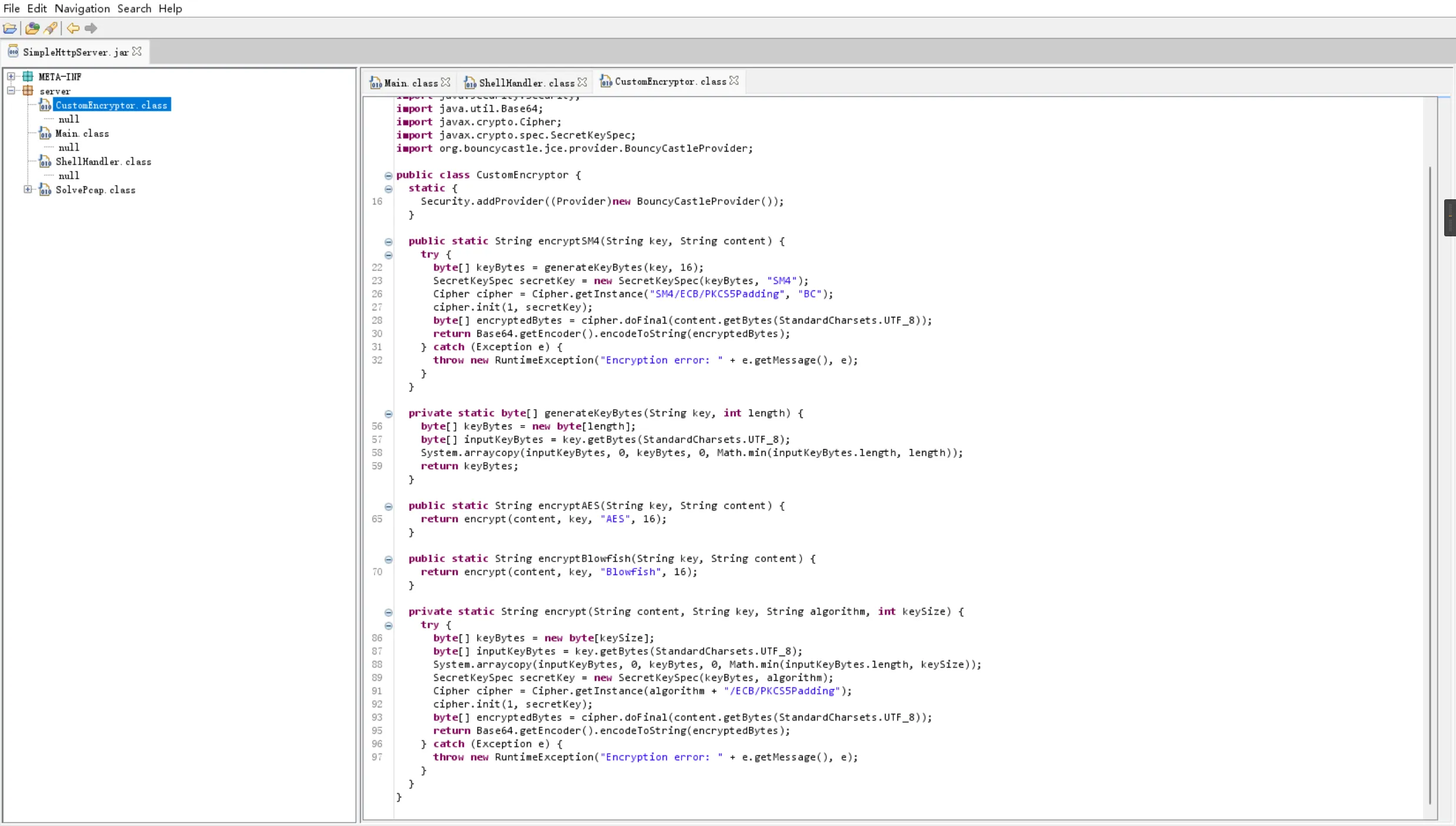Click the gray Forward arrow icon
Screen dimensions: 1456x826
[x=91, y=28]
